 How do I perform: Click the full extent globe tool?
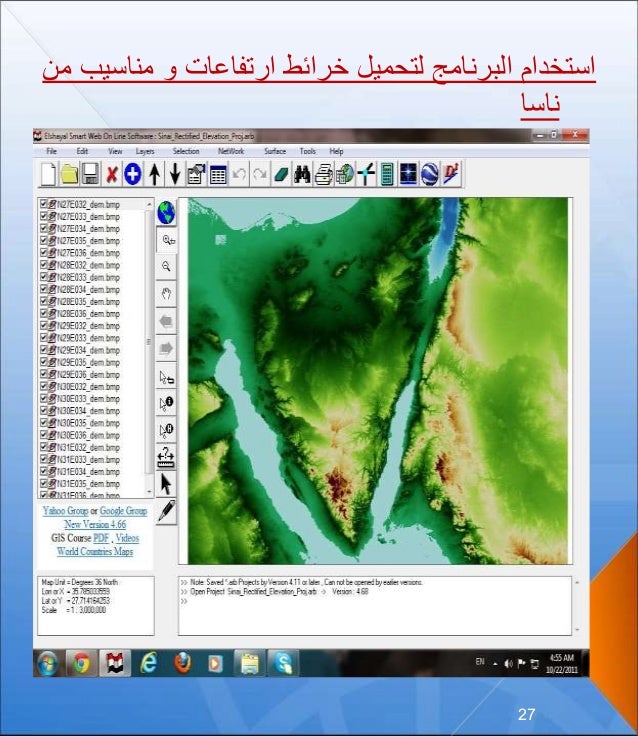coord(166,212)
